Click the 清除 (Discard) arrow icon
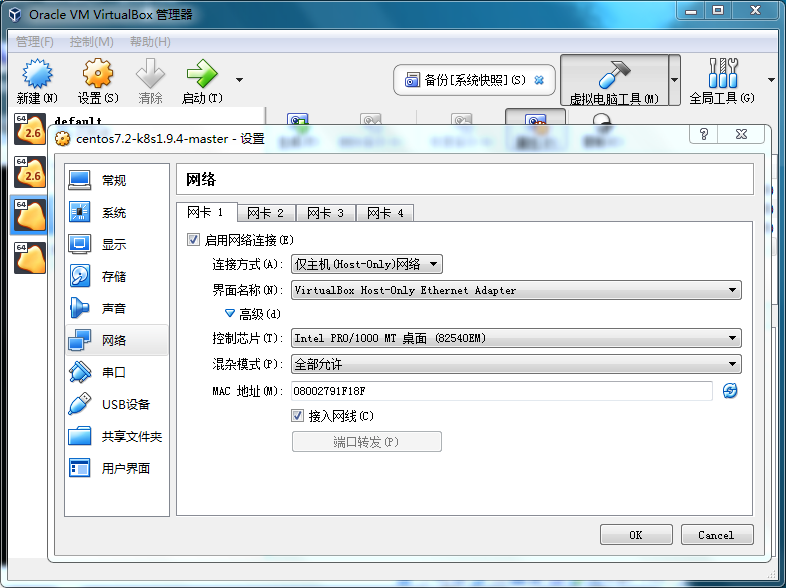 [150, 74]
